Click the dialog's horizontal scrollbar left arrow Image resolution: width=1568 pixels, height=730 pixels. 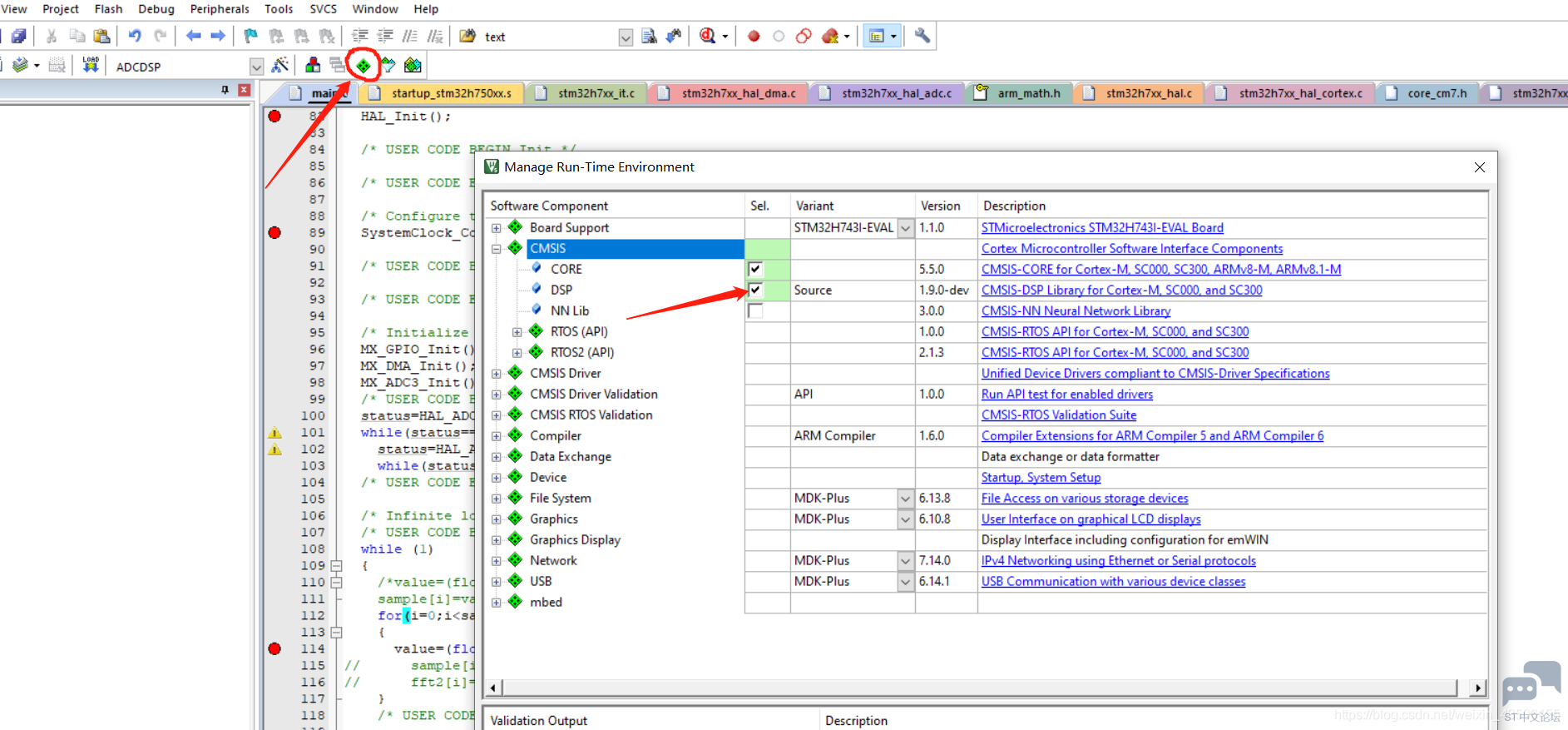click(493, 688)
